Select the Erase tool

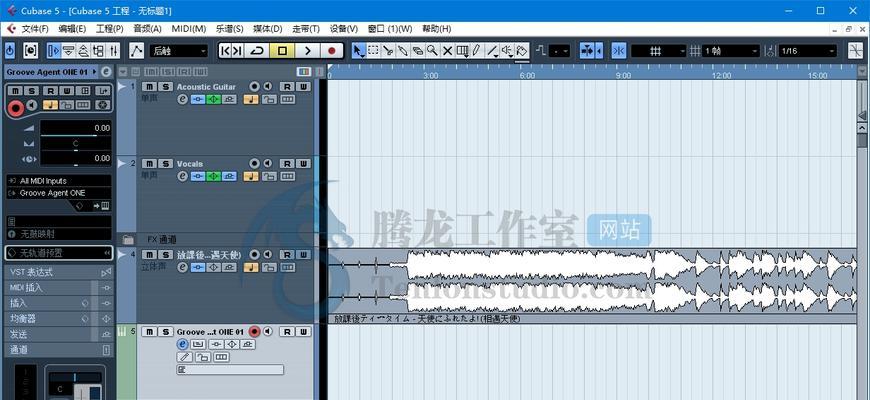coord(417,51)
